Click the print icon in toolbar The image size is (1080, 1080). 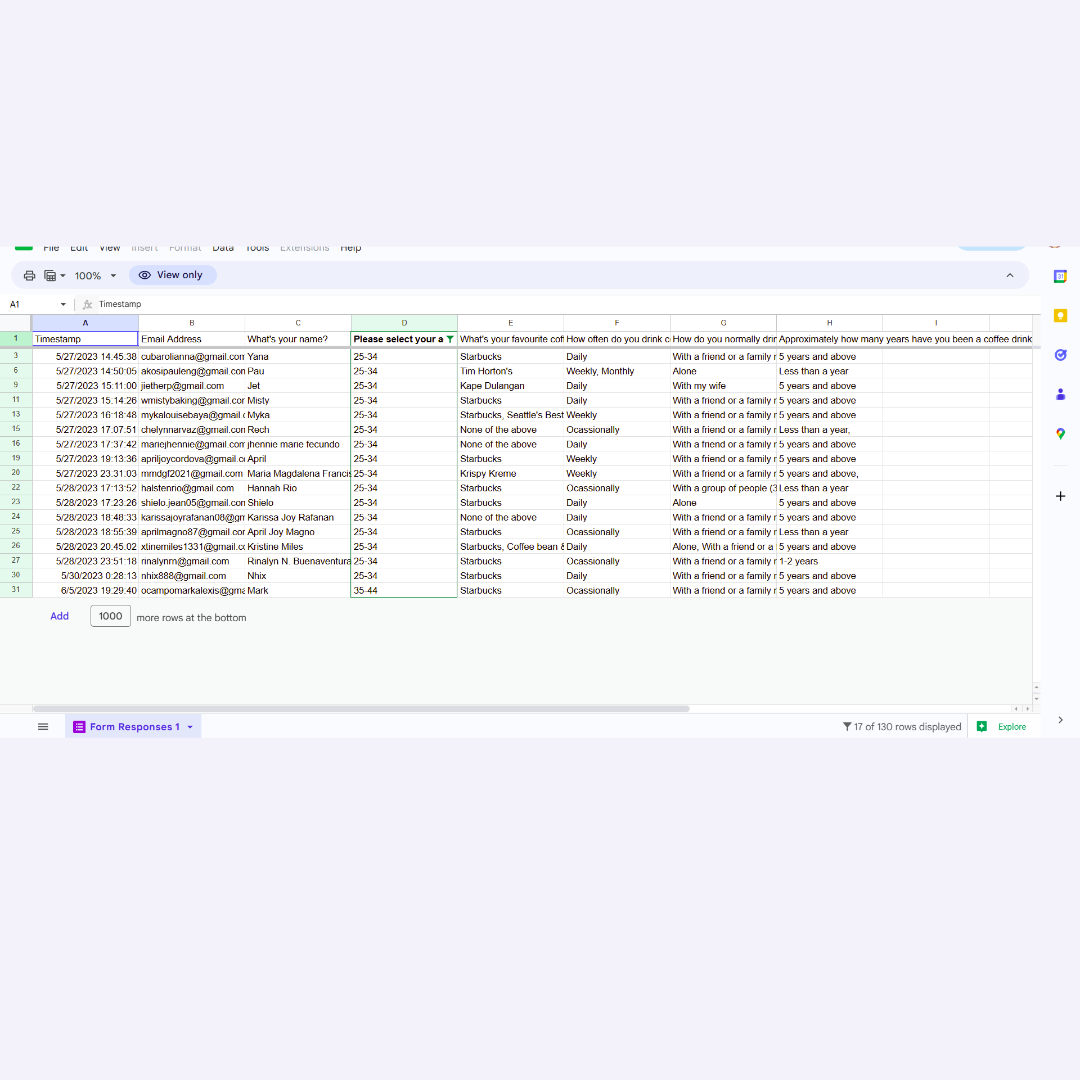click(x=29, y=276)
